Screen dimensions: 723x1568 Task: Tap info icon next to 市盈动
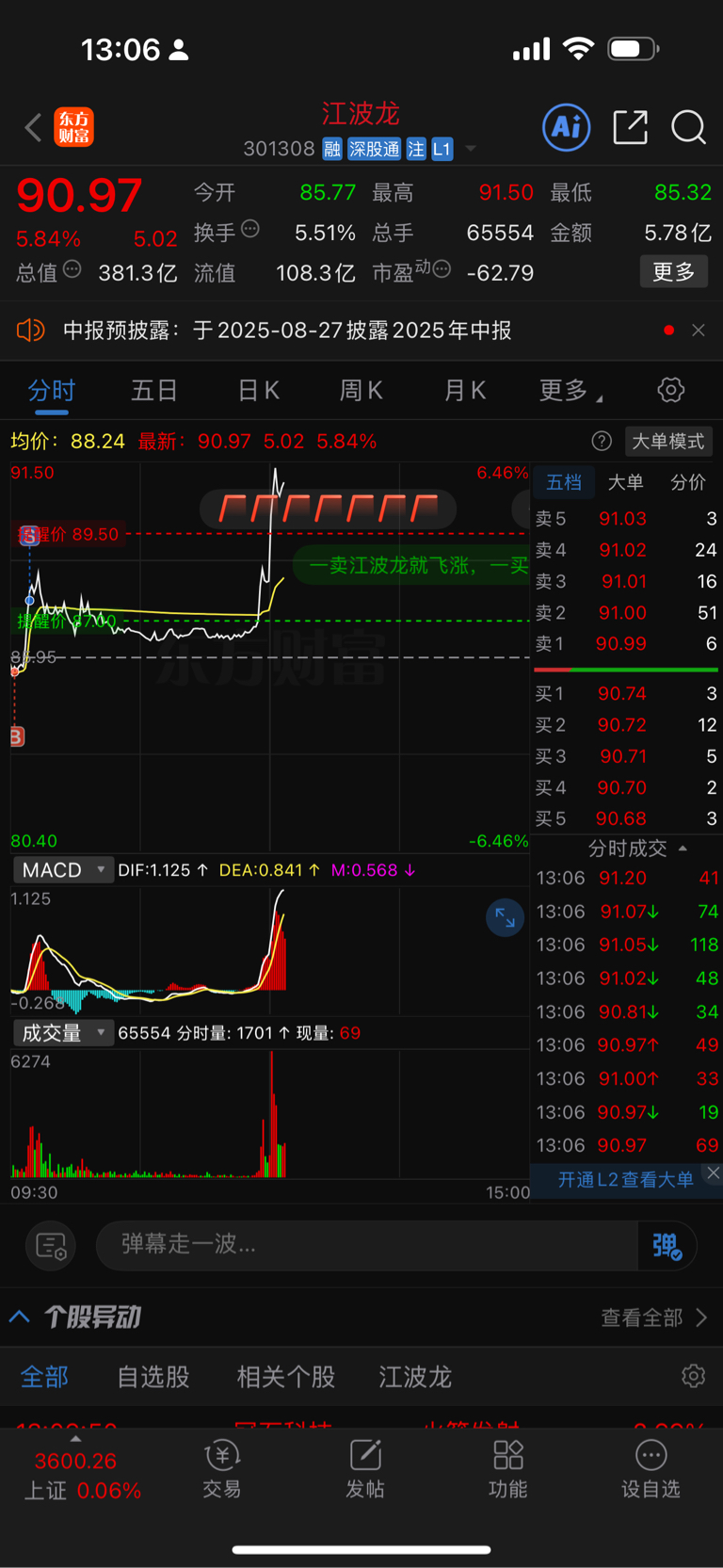click(x=442, y=269)
